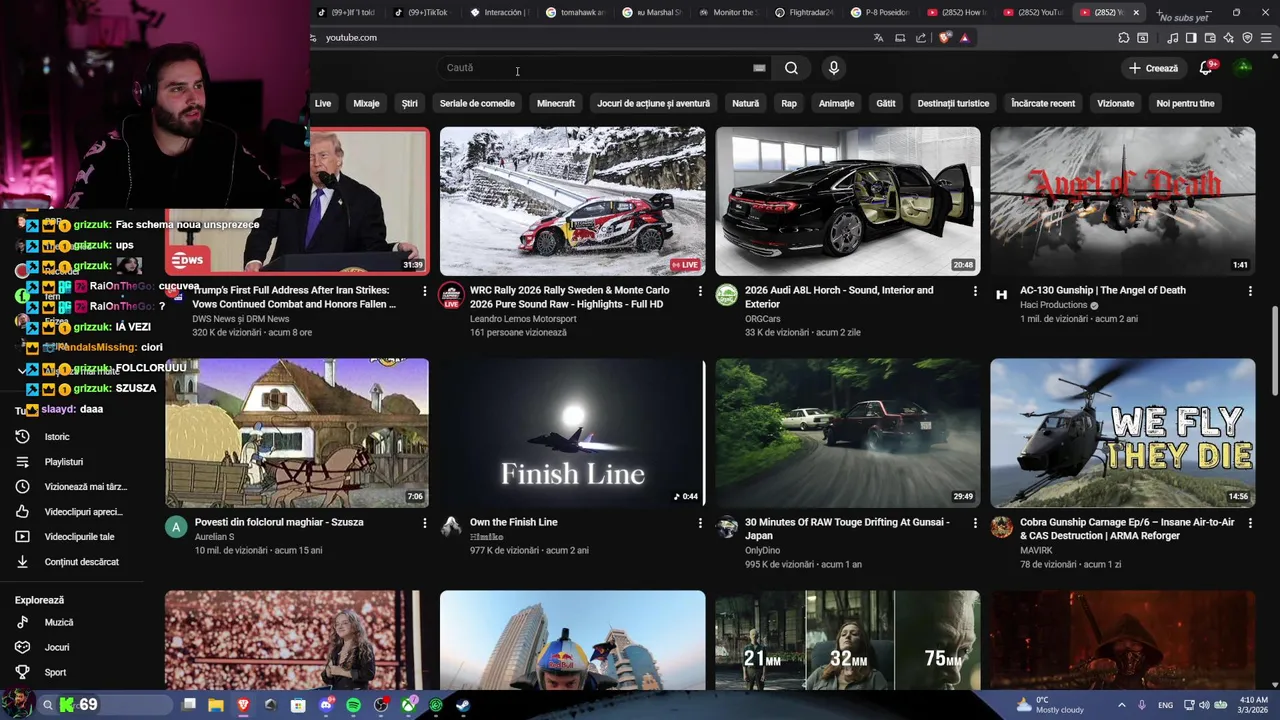Viewport: 1280px width, 720px height.
Task: Click the ORGCars channel avatar
Action: [727, 295]
